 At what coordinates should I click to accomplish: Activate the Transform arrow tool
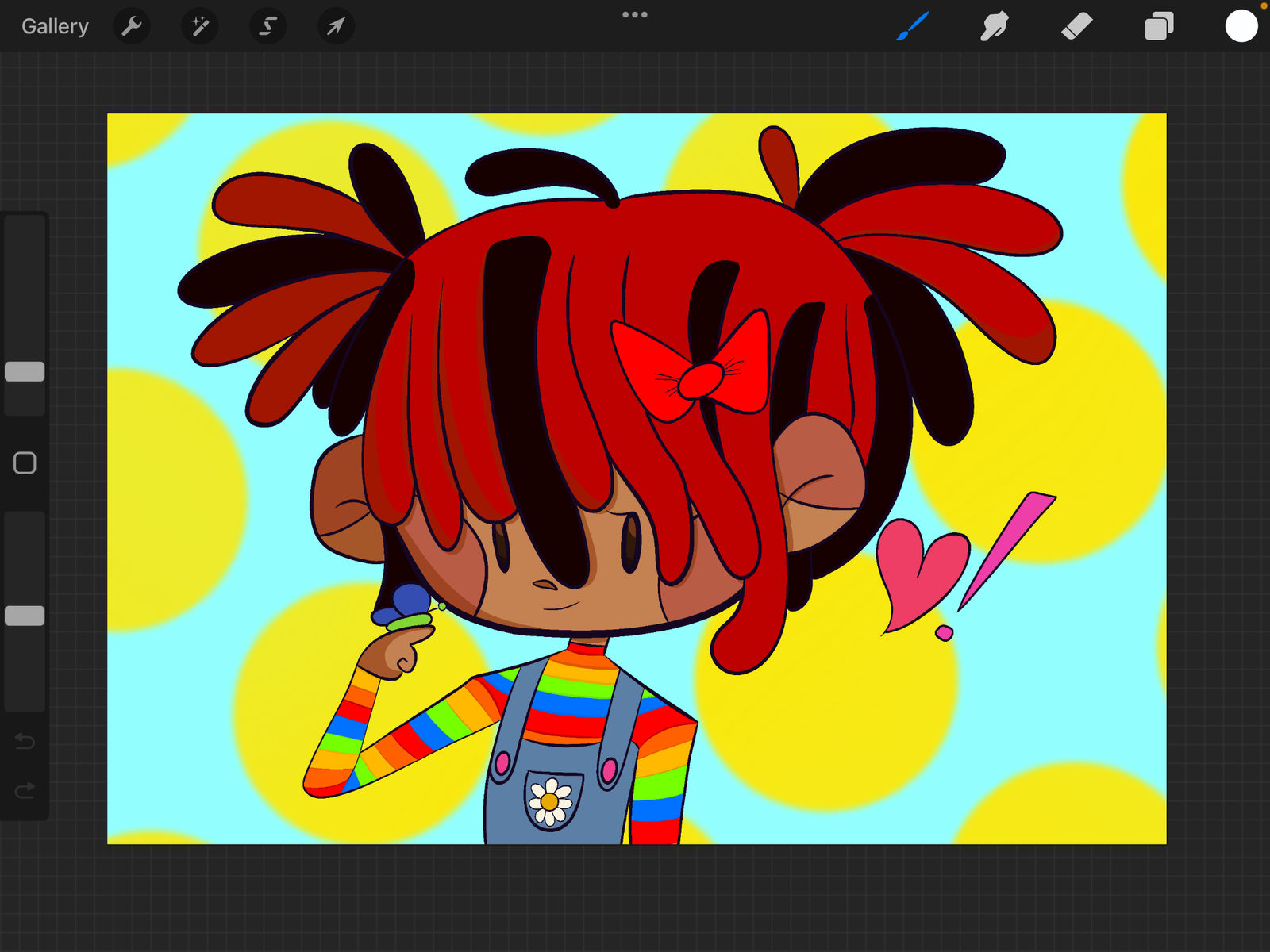point(336,26)
